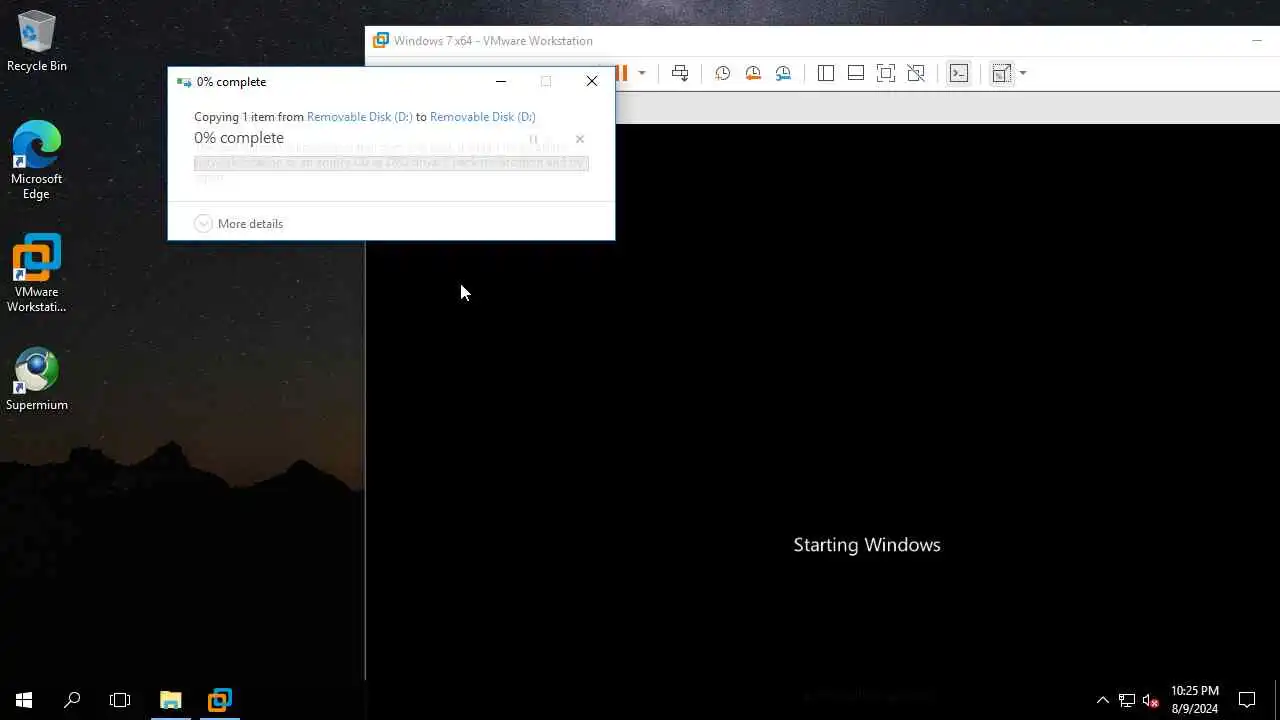Minimize the VMware Workstation window
The height and width of the screenshot is (720, 1280).
1257,41
